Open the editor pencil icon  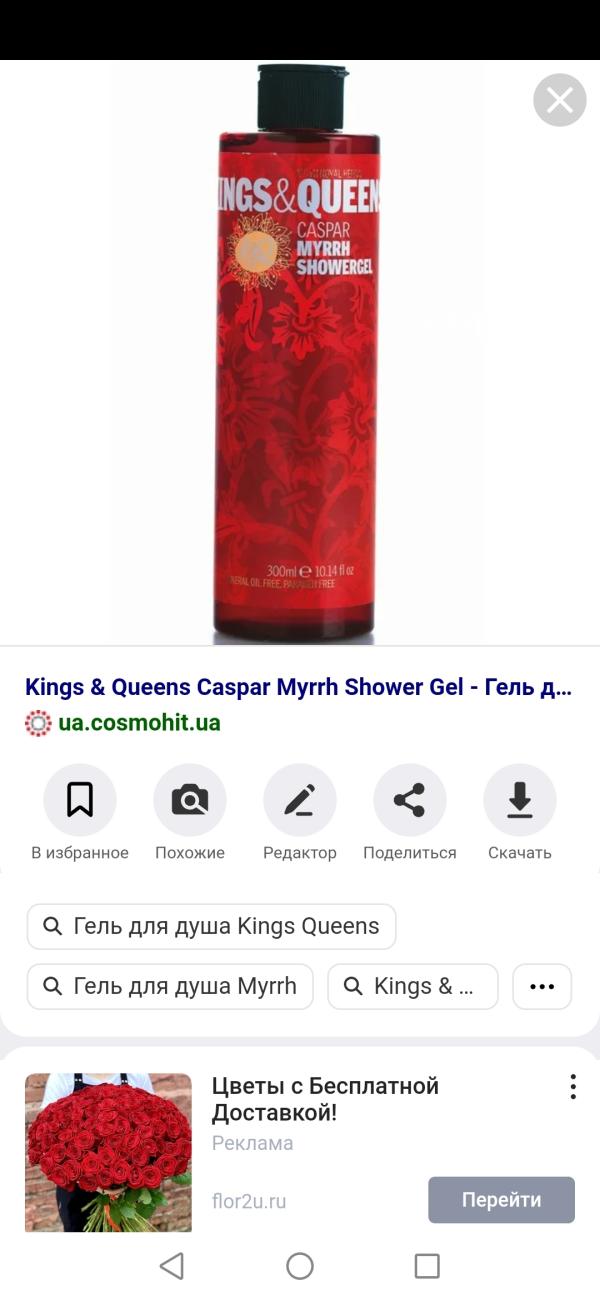[x=300, y=800]
